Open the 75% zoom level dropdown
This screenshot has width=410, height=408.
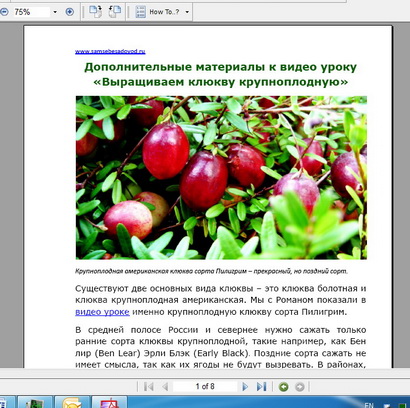[x=55, y=12]
